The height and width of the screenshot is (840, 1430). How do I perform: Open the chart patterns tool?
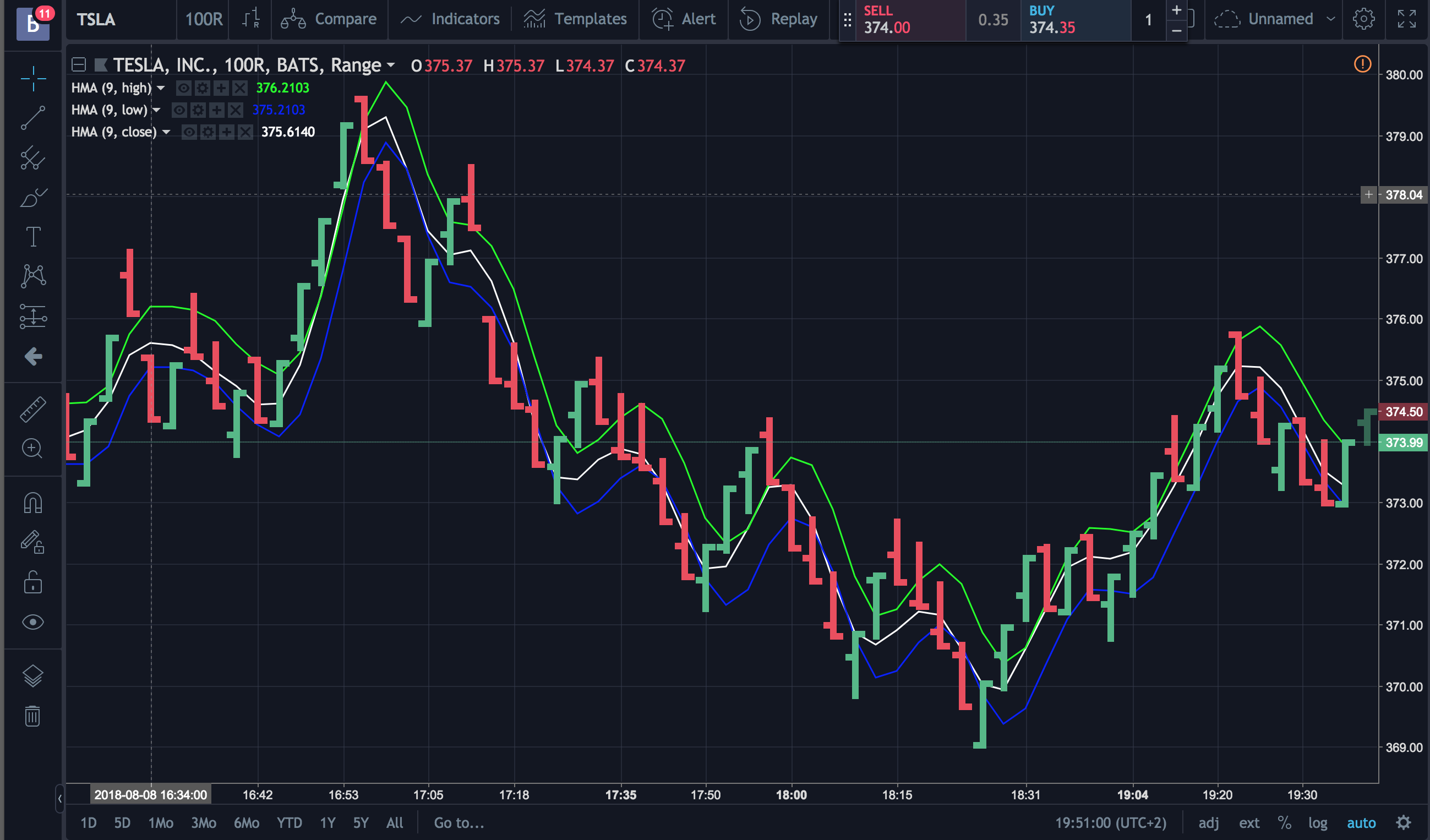34,276
